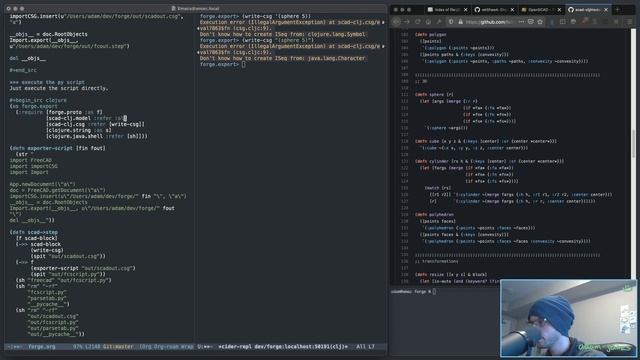
Task: Click the '#+begin_src clojure' line
Action: [x=38, y=100]
